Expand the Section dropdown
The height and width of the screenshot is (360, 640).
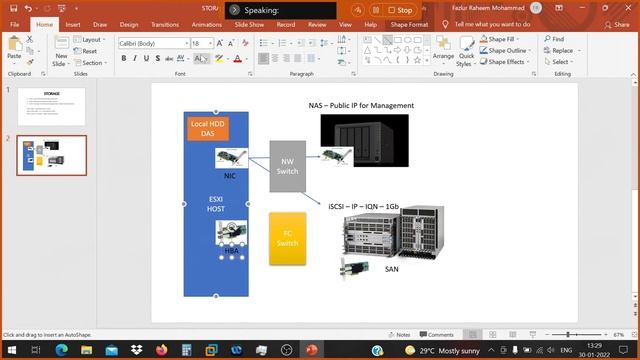[x=91, y=63]
